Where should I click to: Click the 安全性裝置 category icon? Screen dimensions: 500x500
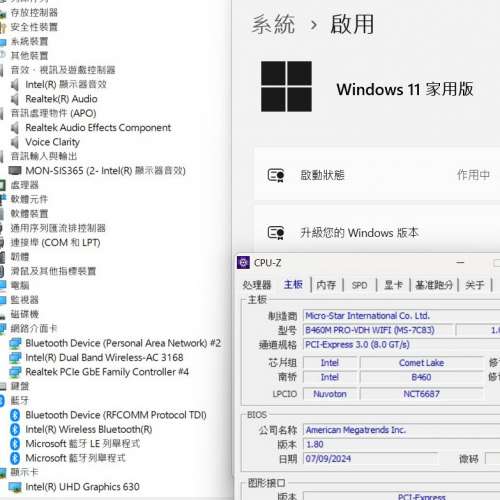coord(3,27)
